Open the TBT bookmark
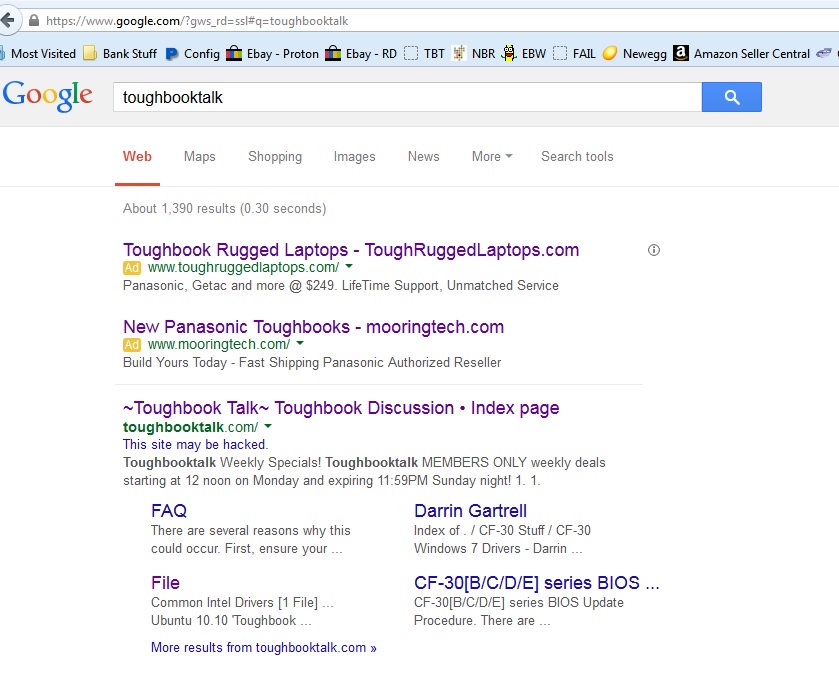Screen dimensions: 839x674 tap(424, 53)
